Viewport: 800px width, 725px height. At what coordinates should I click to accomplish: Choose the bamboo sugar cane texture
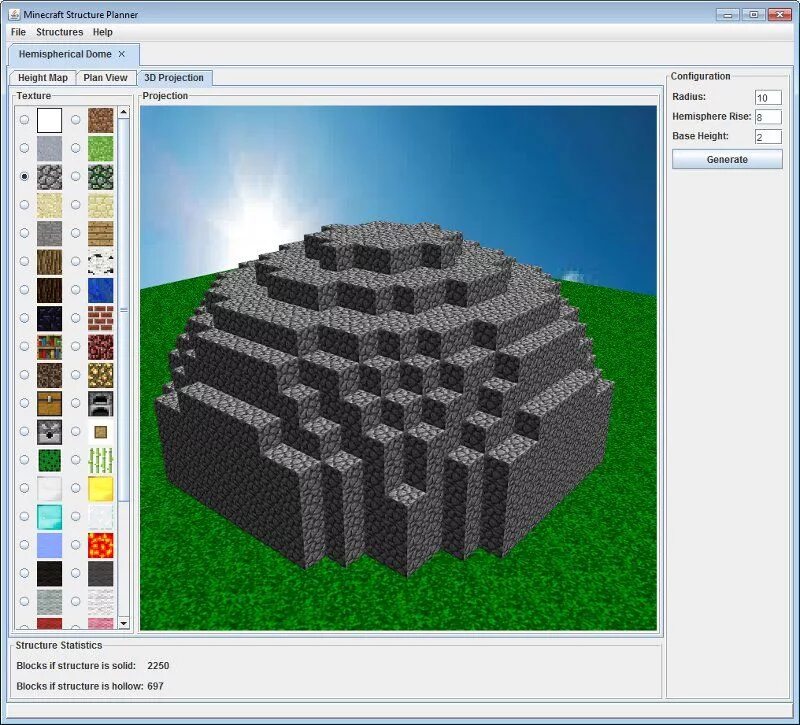coord(101,460)
